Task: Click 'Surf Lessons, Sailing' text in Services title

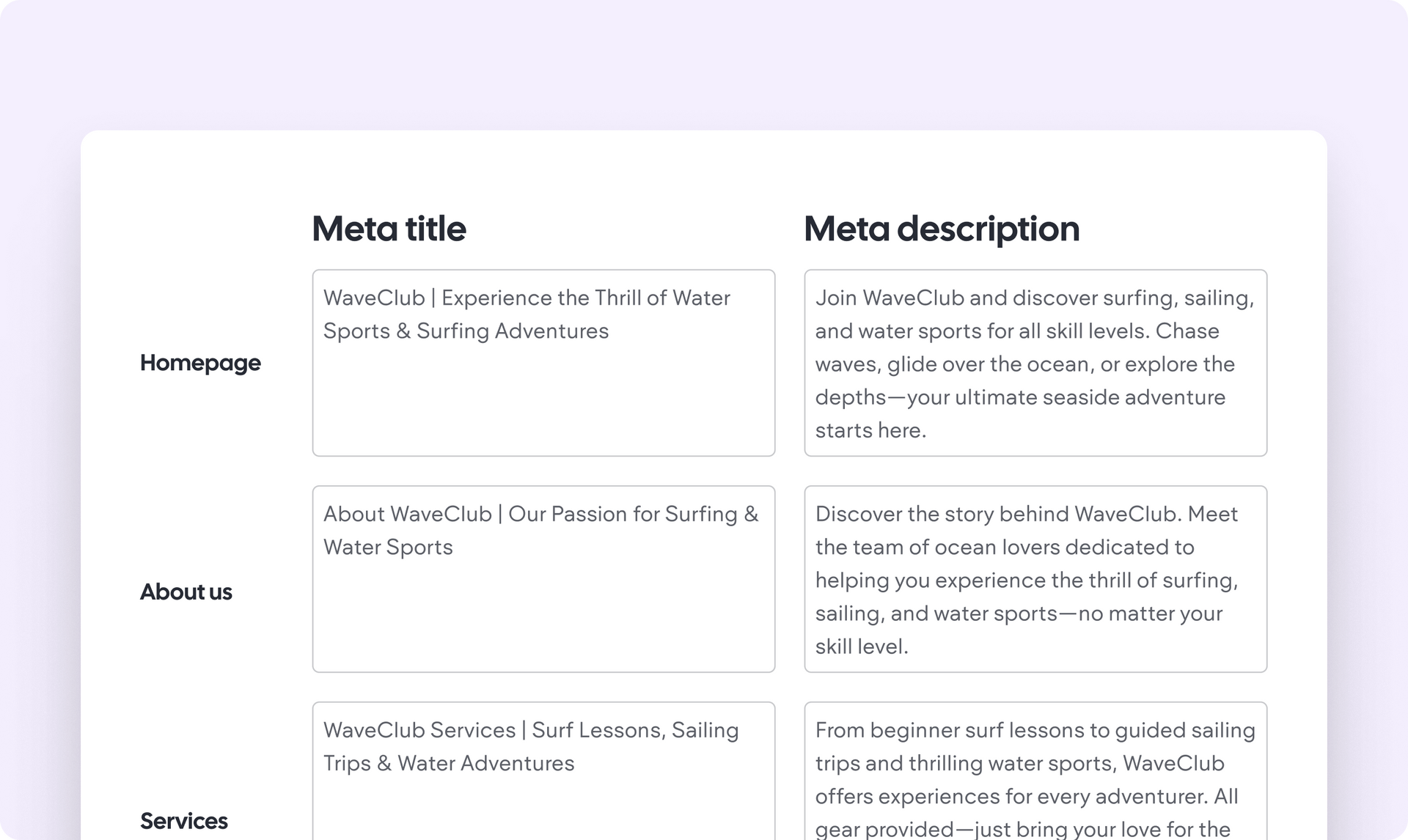Action: point(635,731)
